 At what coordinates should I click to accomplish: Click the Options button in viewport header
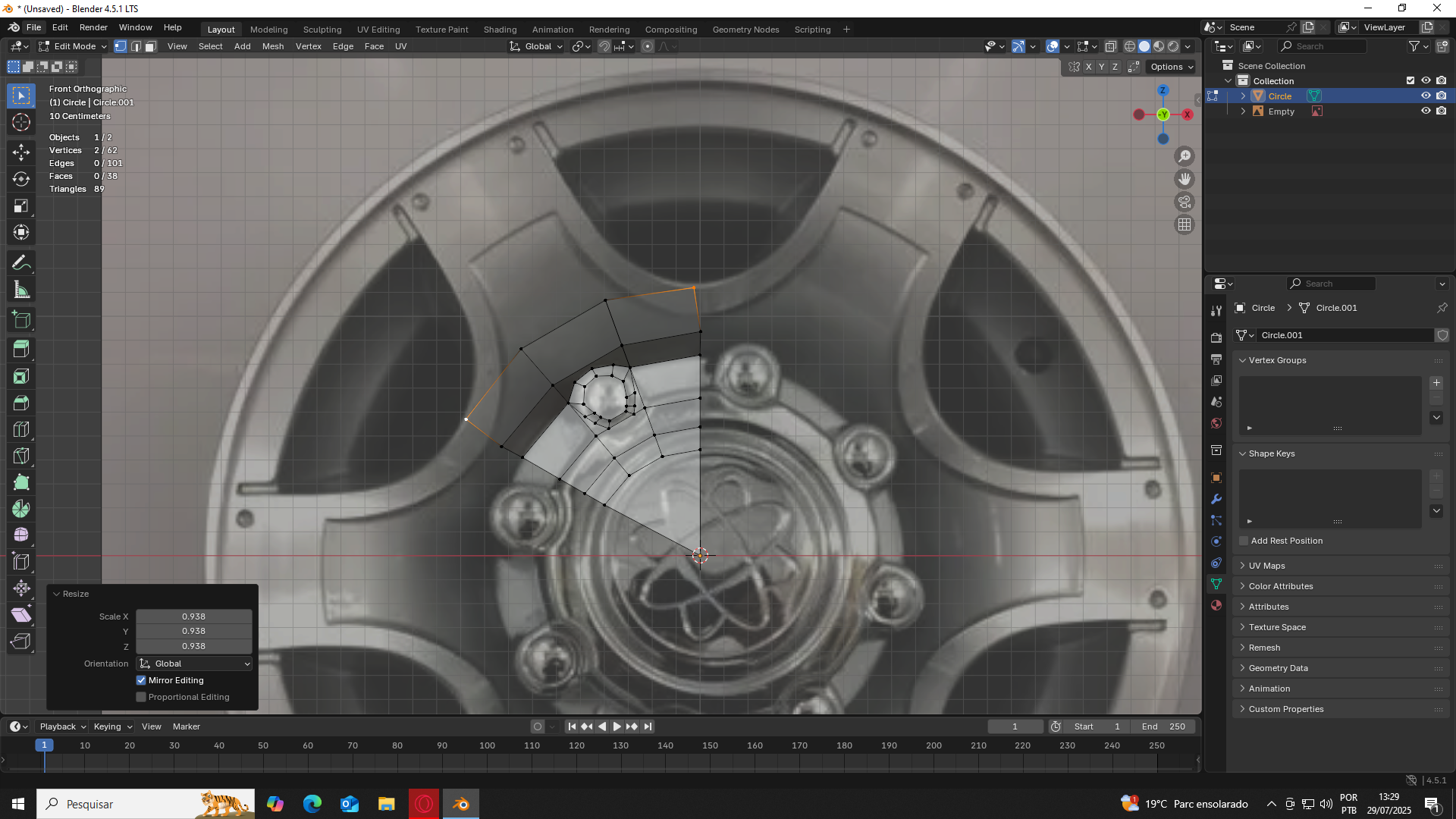pyautogui.click(x=1172, y=67)
